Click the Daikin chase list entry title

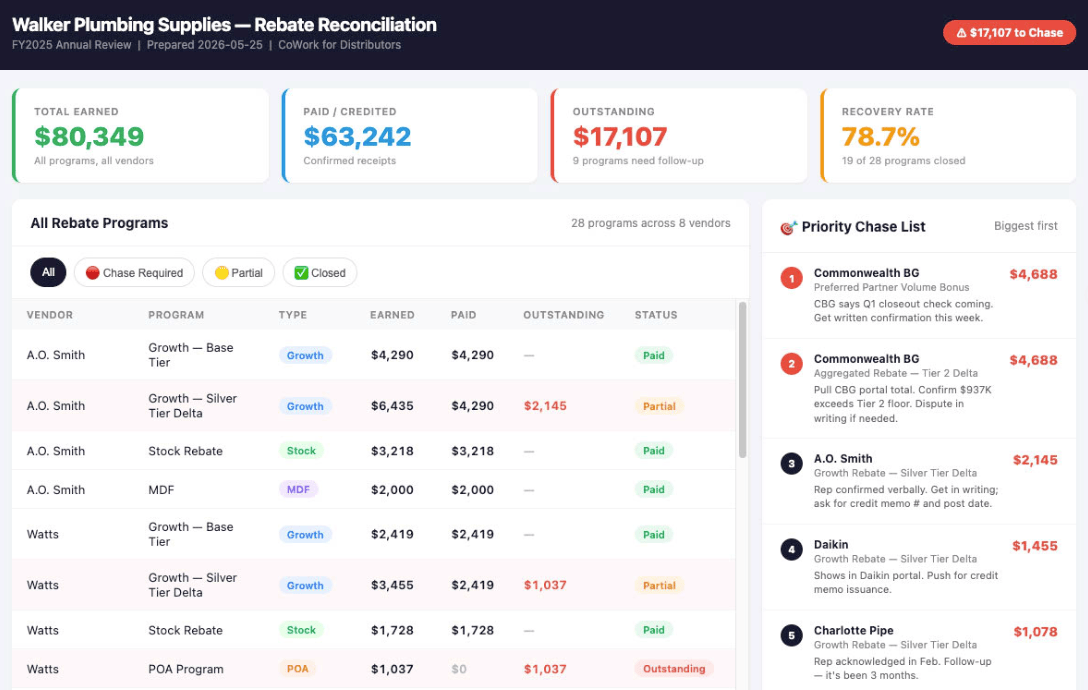click(831, 545)
